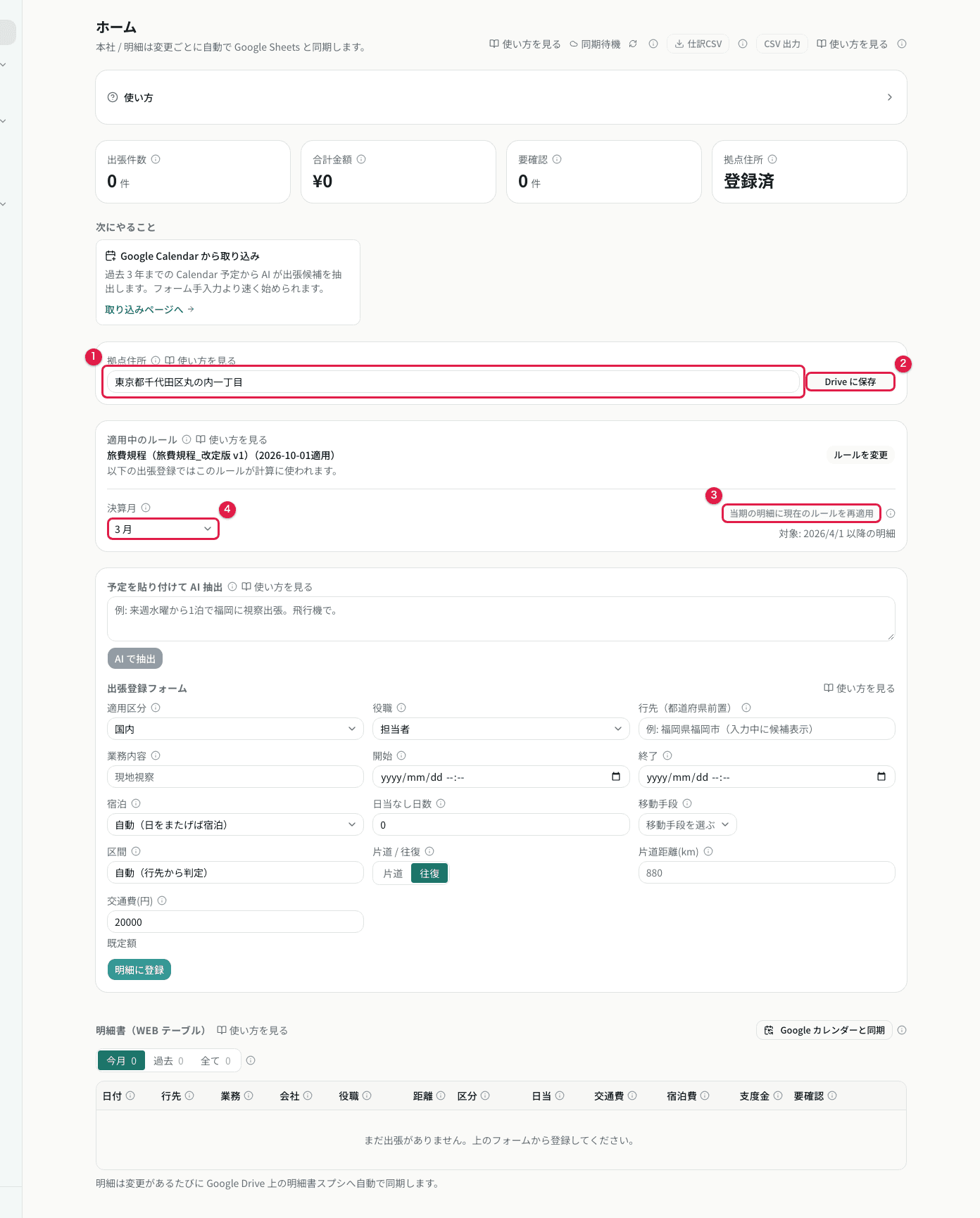Viewport: 980px width, 1218px height.
Task: Select 片道 trip type
Action: (x=393, y=873)
